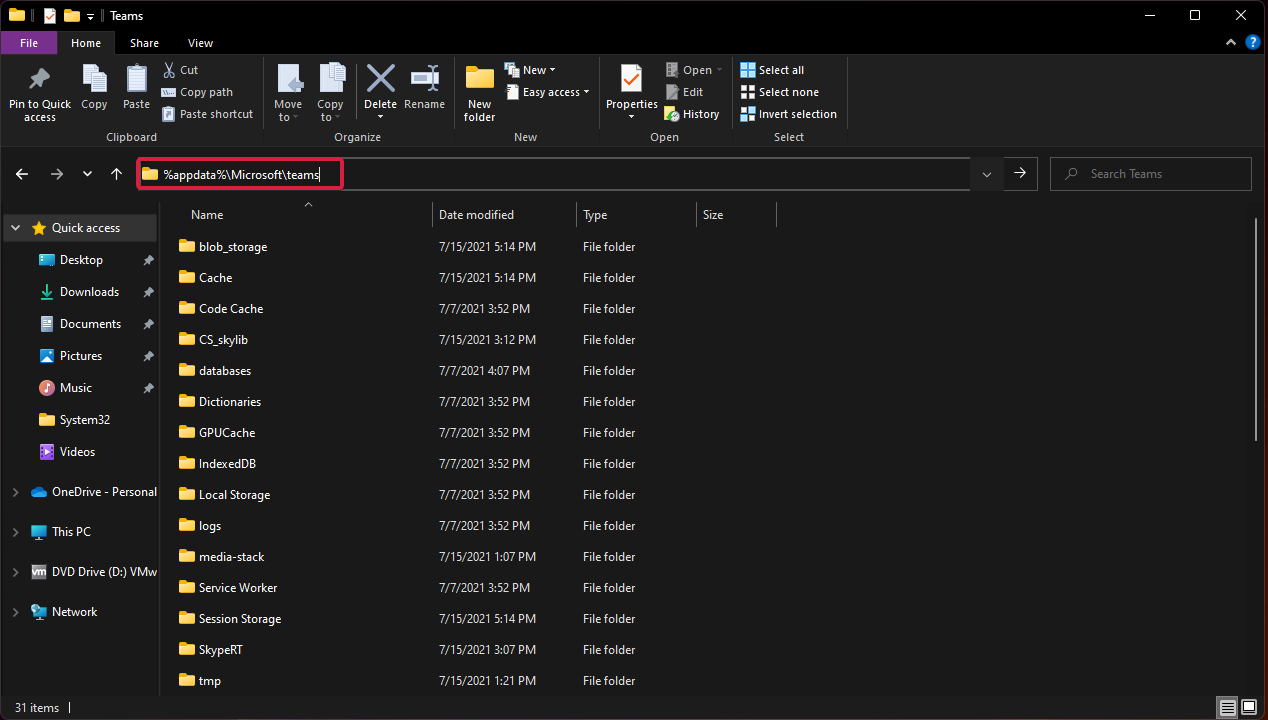The image size is (1268, 720).
Task: Open recent locations dropdown arrow
Action: click(x=87, y=174)
